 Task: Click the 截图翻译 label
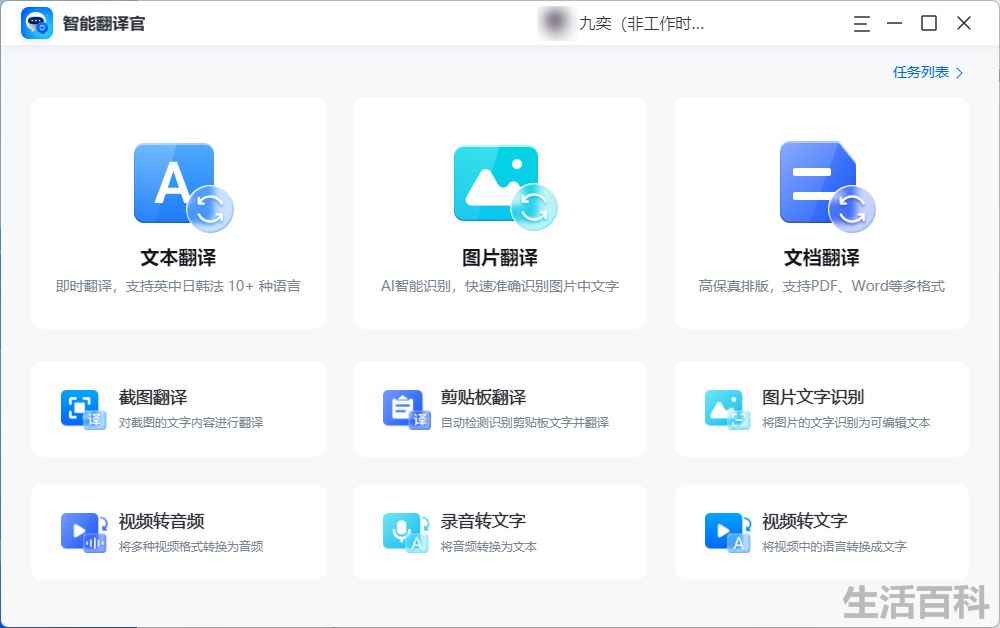coord(153,397)
